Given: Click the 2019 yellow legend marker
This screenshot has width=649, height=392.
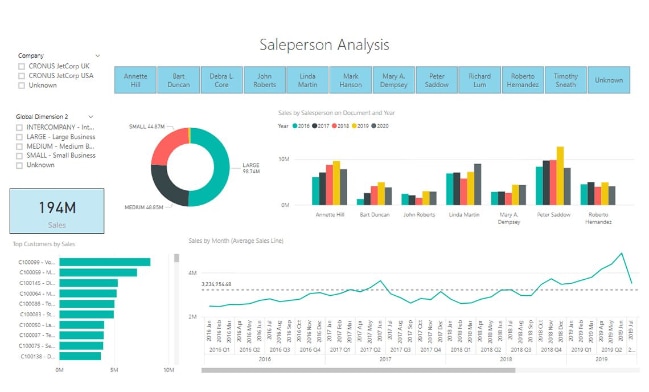Looking at the screenshot, I should pos(355,126).
